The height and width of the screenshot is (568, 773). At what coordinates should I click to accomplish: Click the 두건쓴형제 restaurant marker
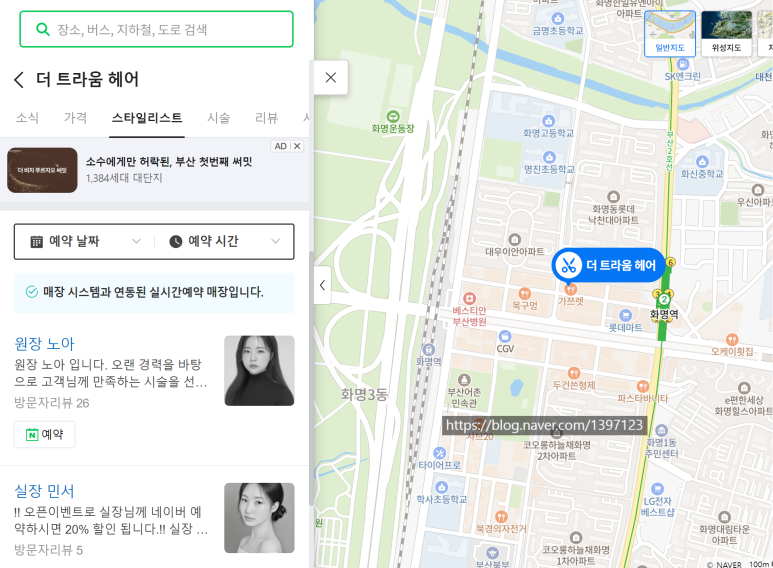[573, 373]
